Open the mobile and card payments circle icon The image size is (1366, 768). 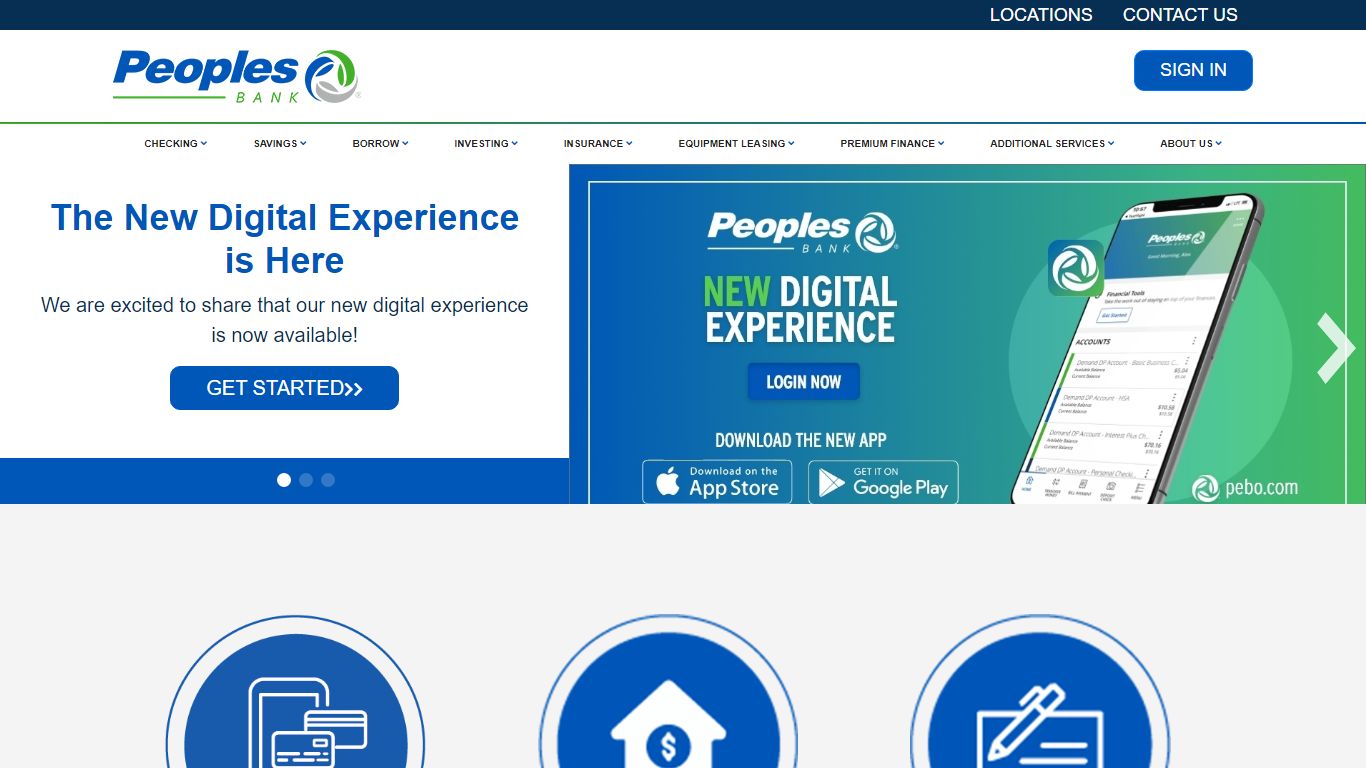295,692
